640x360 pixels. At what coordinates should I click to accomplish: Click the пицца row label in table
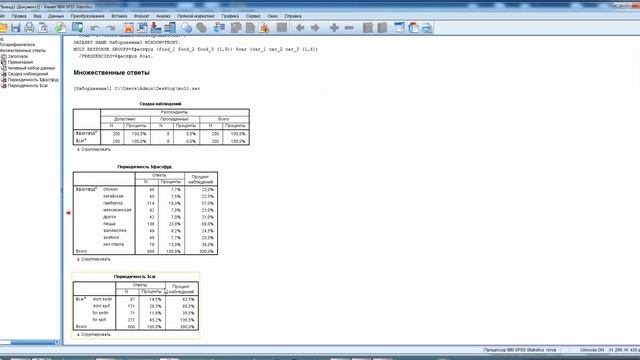pos(109,224)
